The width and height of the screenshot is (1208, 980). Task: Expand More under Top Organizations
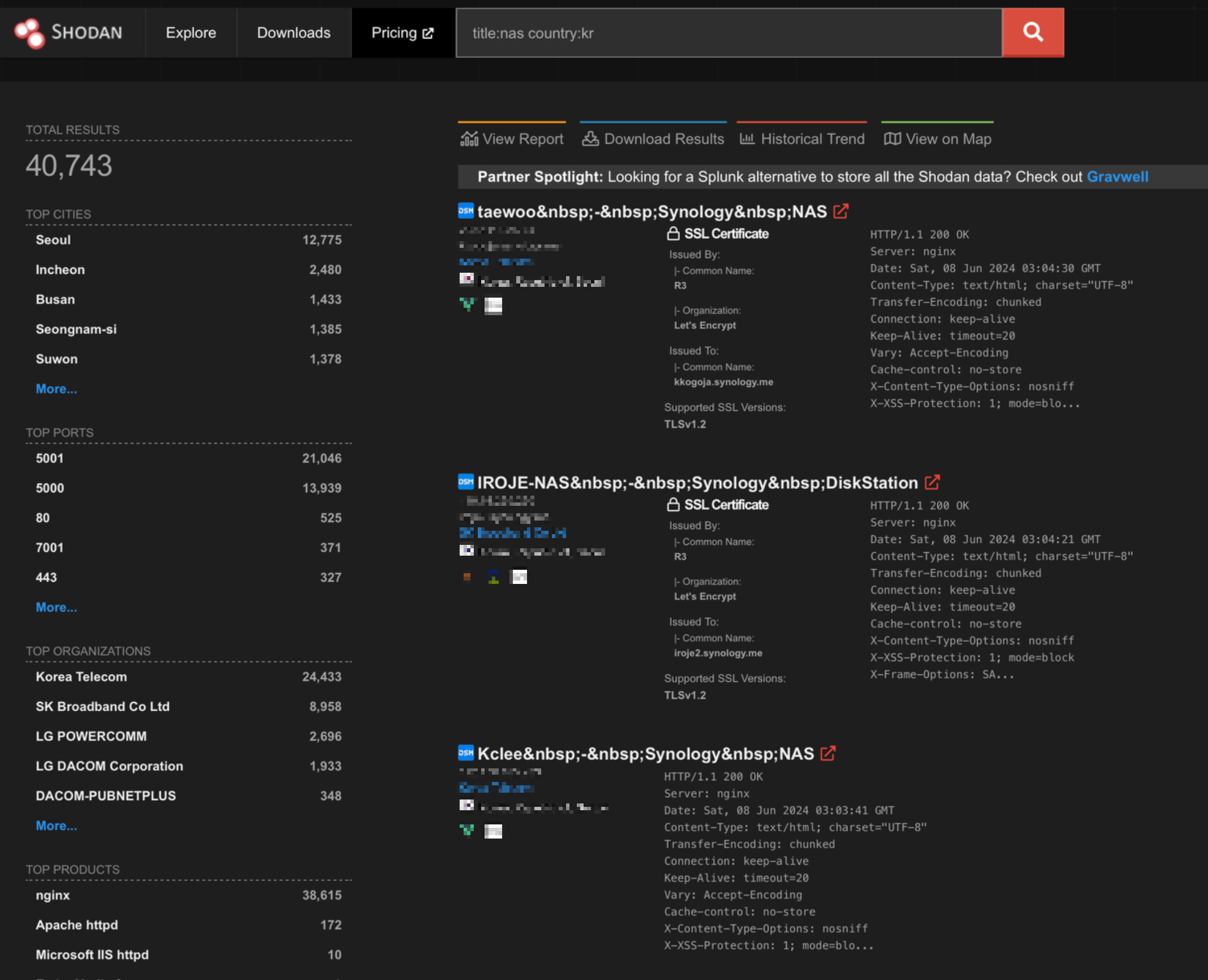point(56,826)
